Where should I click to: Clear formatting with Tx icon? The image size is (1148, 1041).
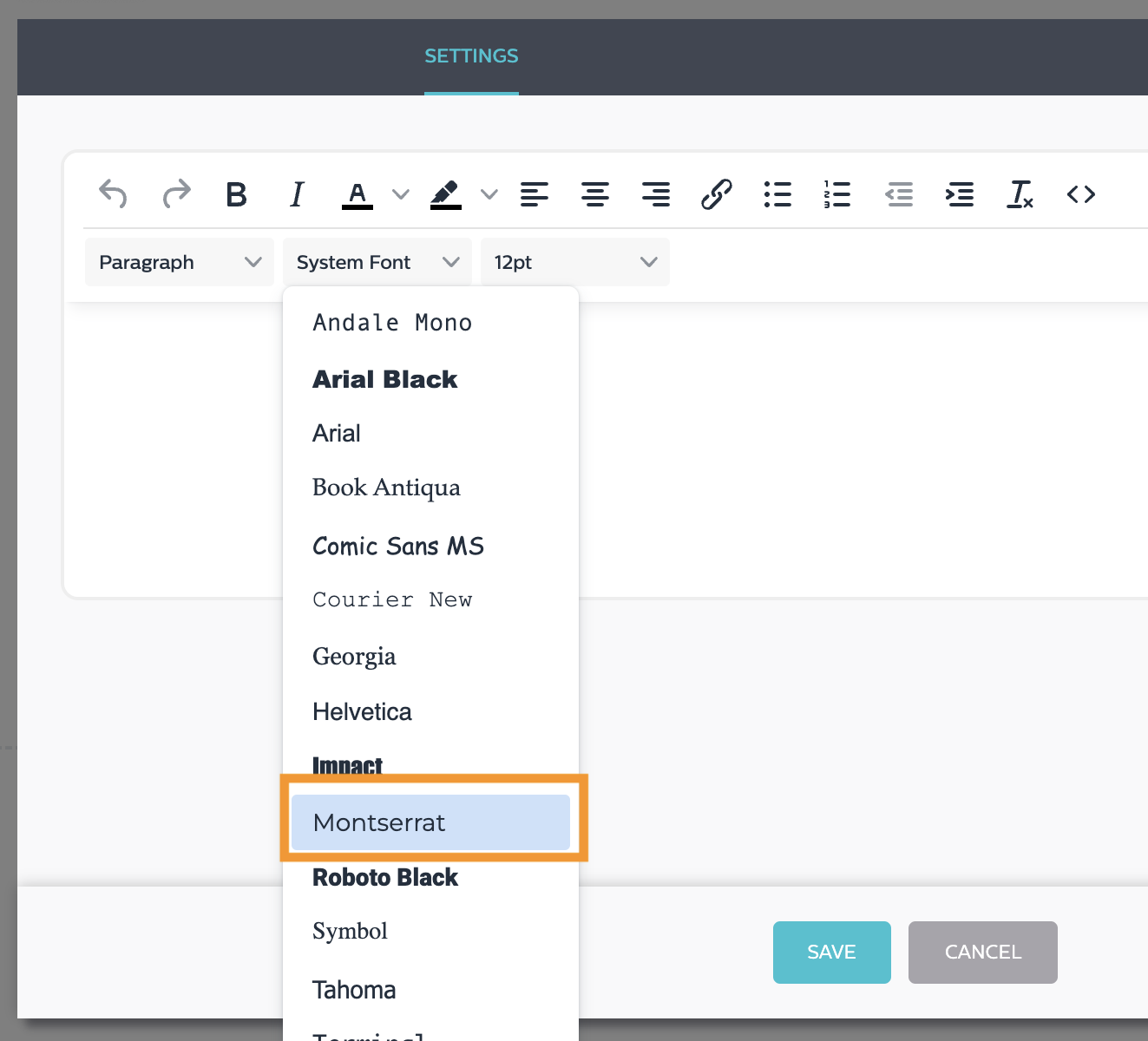[1020, 194]
